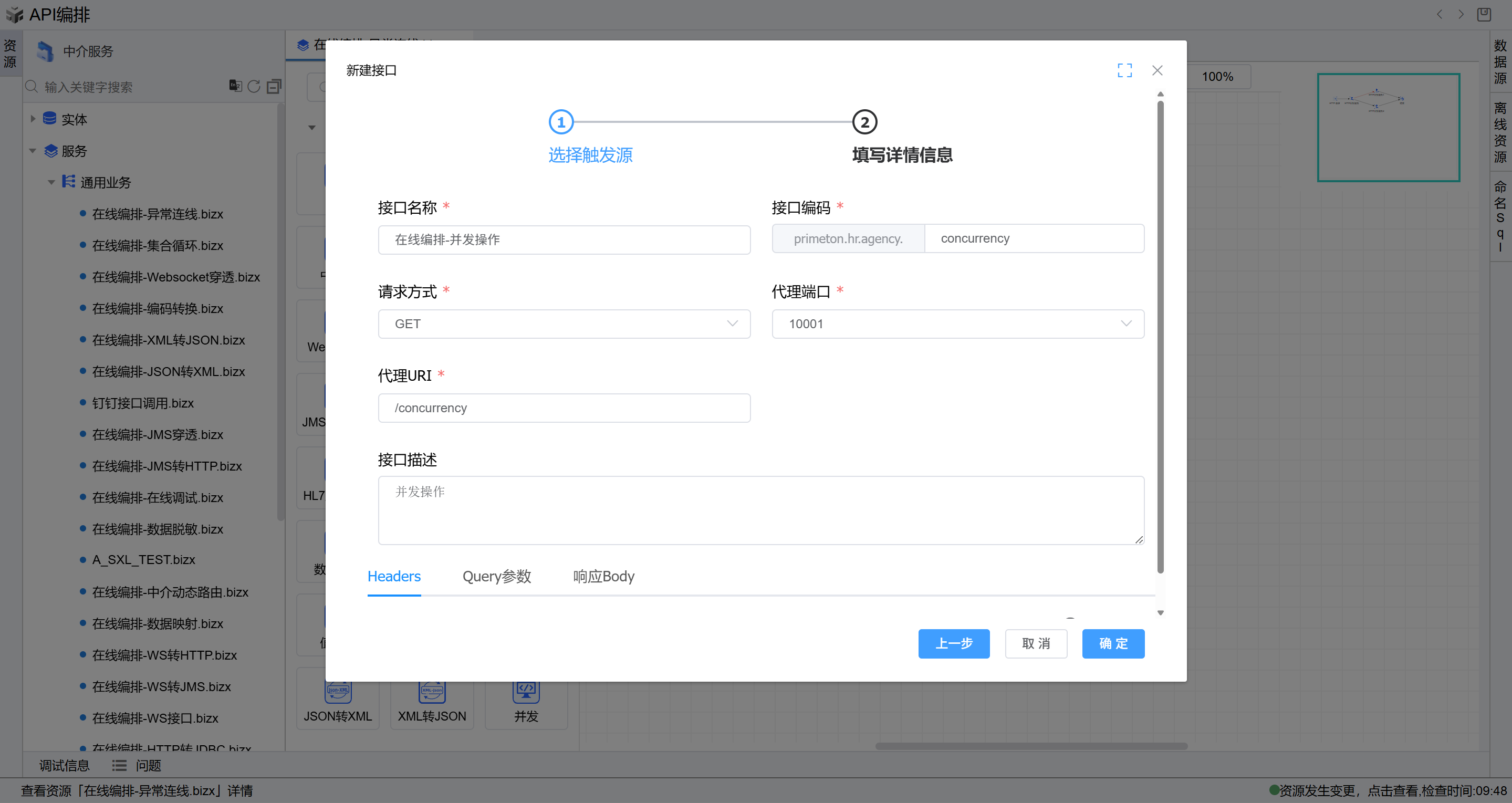Click the 确定 button
The width and height of the screenshot is (1512, 803).
point(1112,643)
